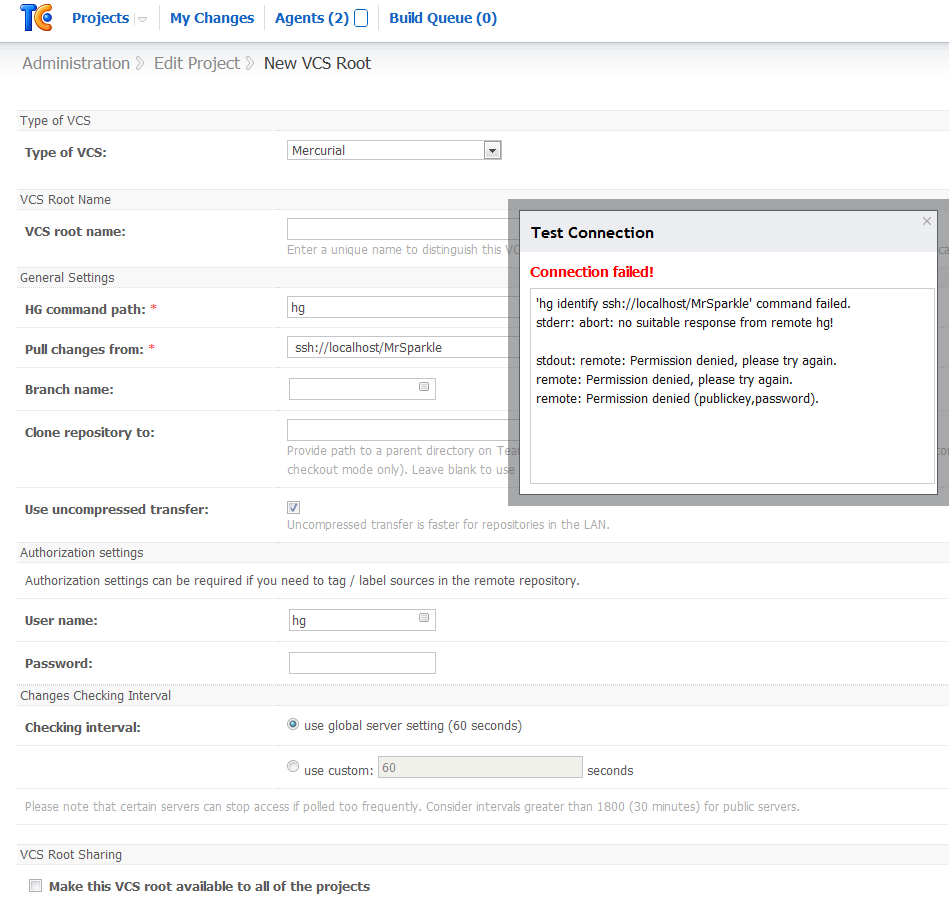Focus the Clone repository to field
This screenshot has height=911, width=949.
click(x=402, y=430)
